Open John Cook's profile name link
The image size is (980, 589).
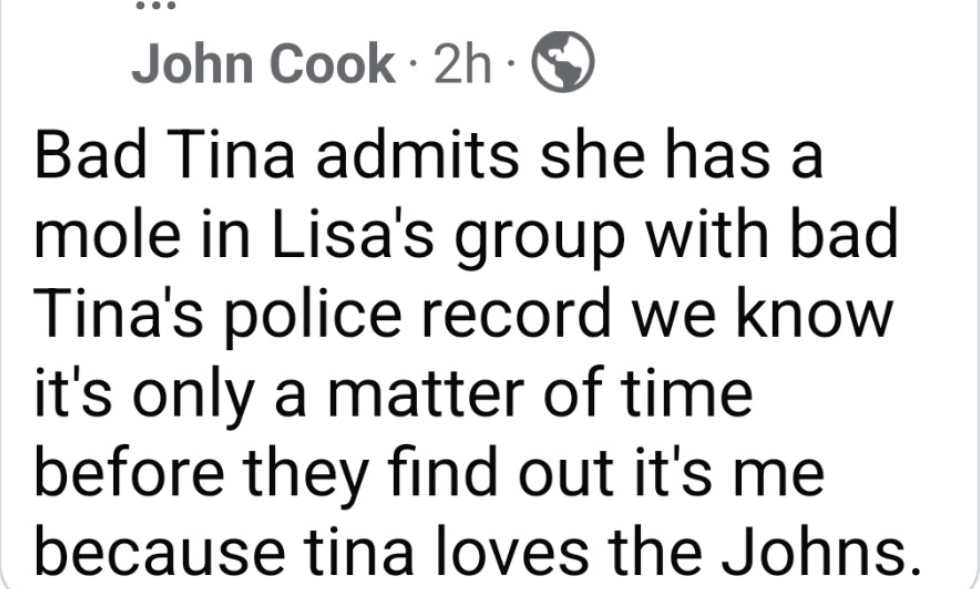pos(264,64)
